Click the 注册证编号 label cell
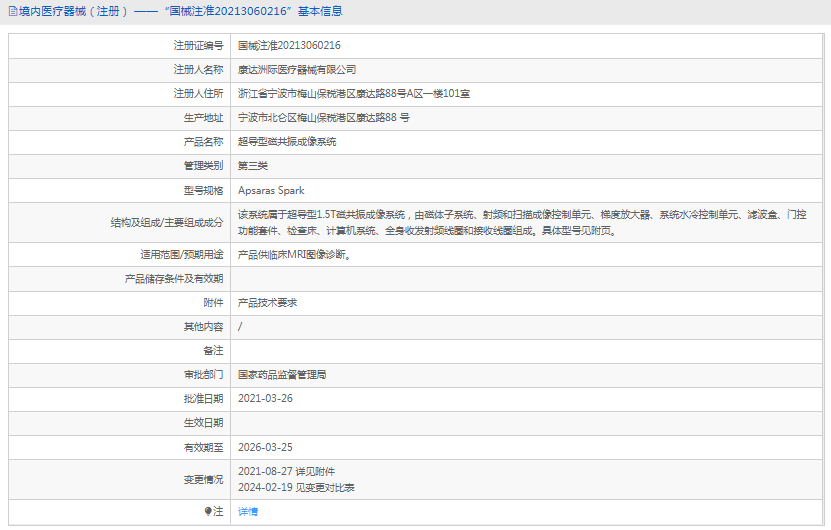 click(x=199, y=46)
